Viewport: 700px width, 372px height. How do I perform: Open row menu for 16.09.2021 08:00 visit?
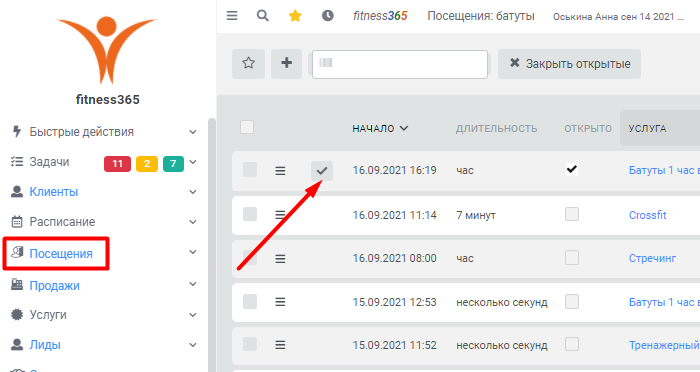(x=280, y=259)
